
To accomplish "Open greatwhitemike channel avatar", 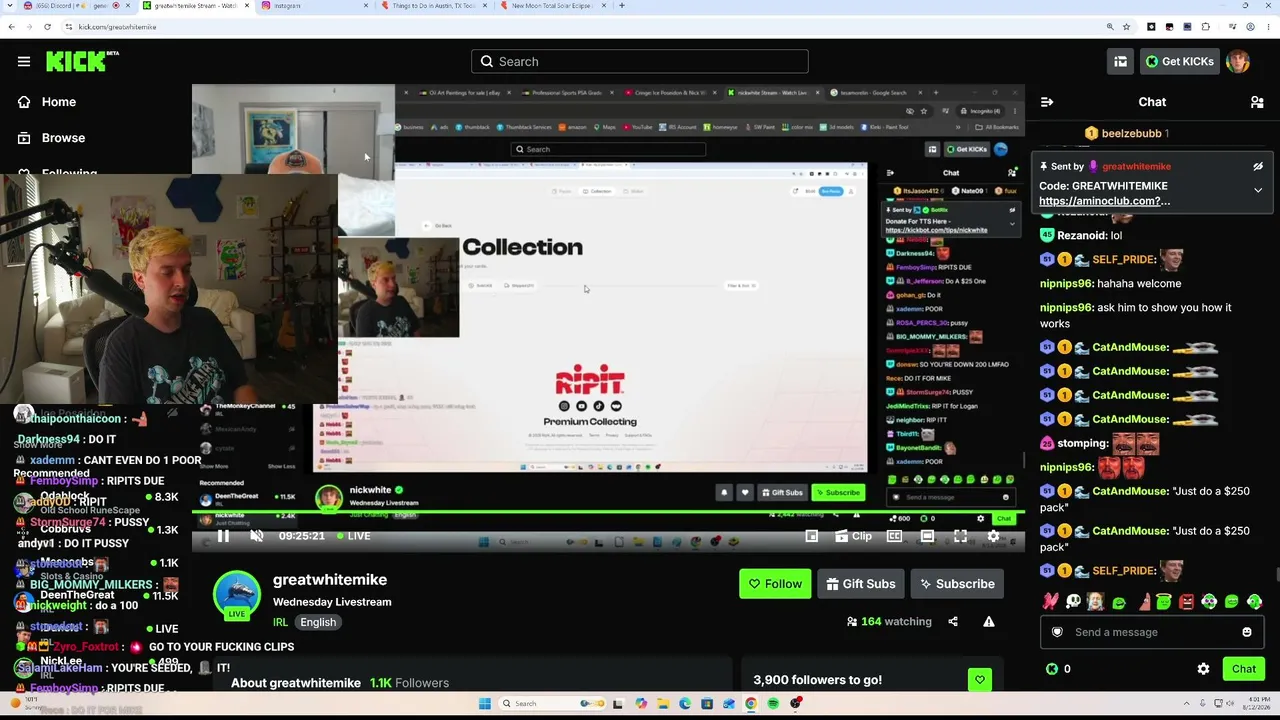I will pos(237,596).
